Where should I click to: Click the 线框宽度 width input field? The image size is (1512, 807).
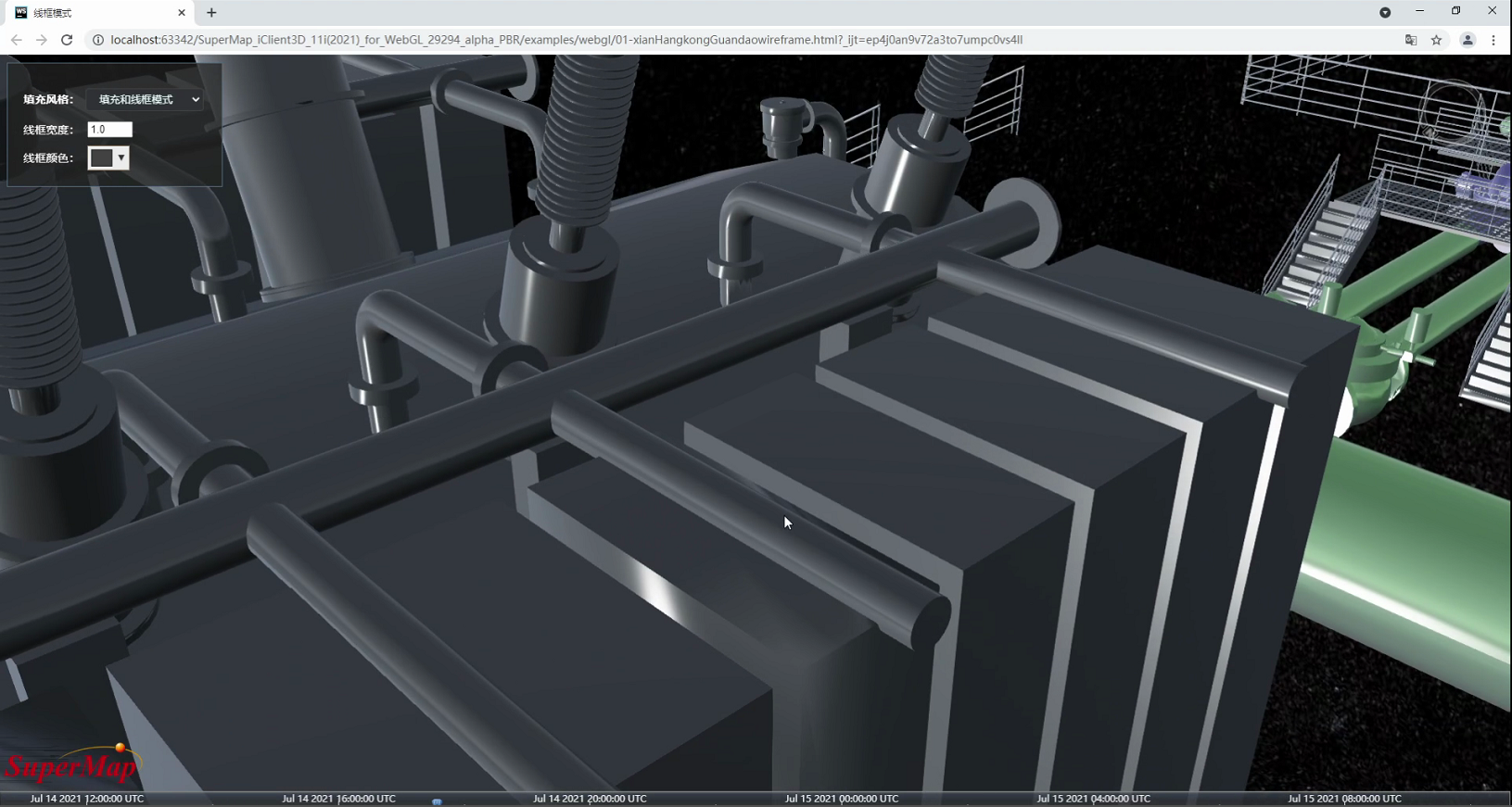(x=109, y=130)
